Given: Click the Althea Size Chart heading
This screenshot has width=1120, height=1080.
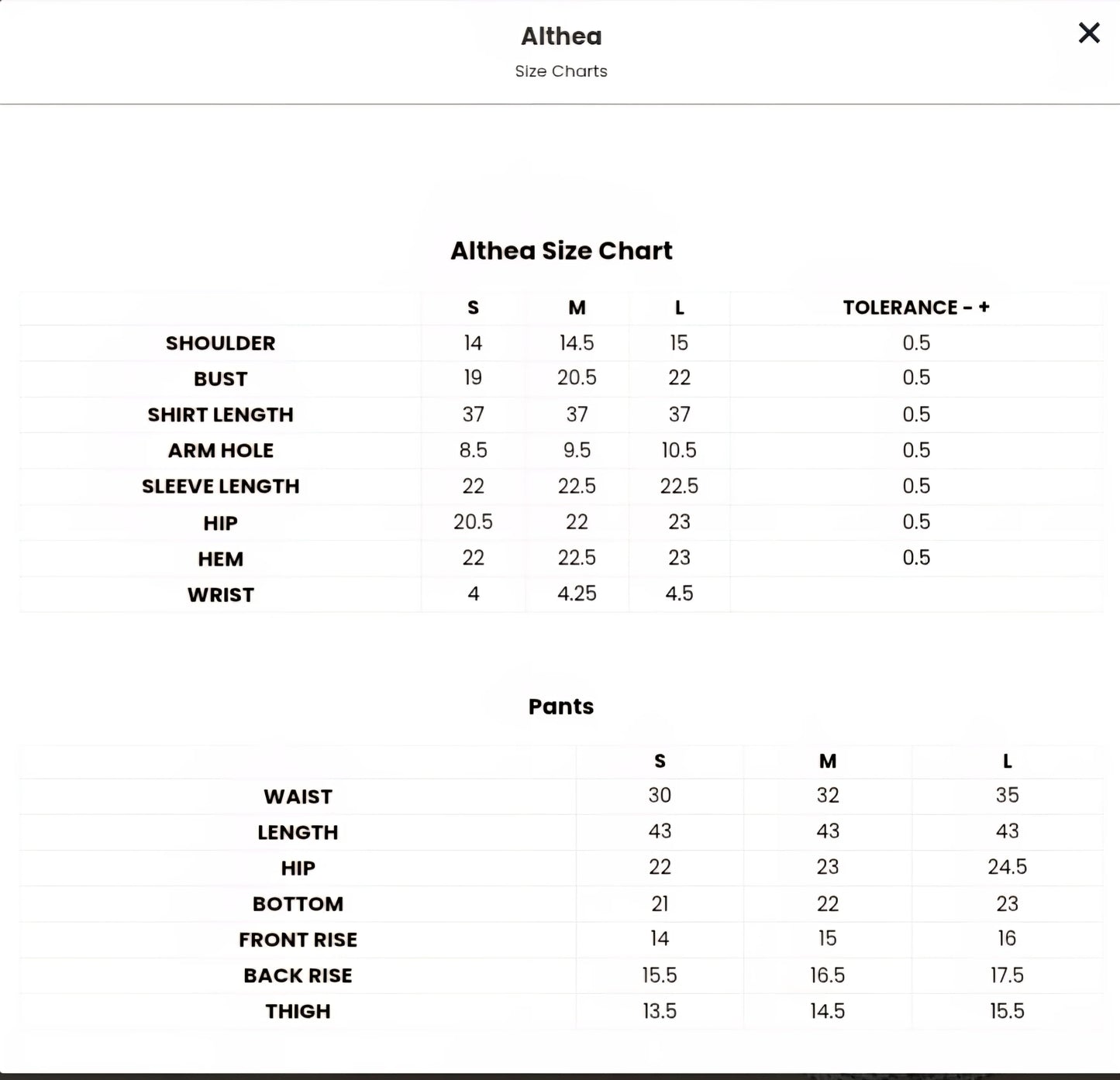Looking at the screenshot, I should pos(561,251).
